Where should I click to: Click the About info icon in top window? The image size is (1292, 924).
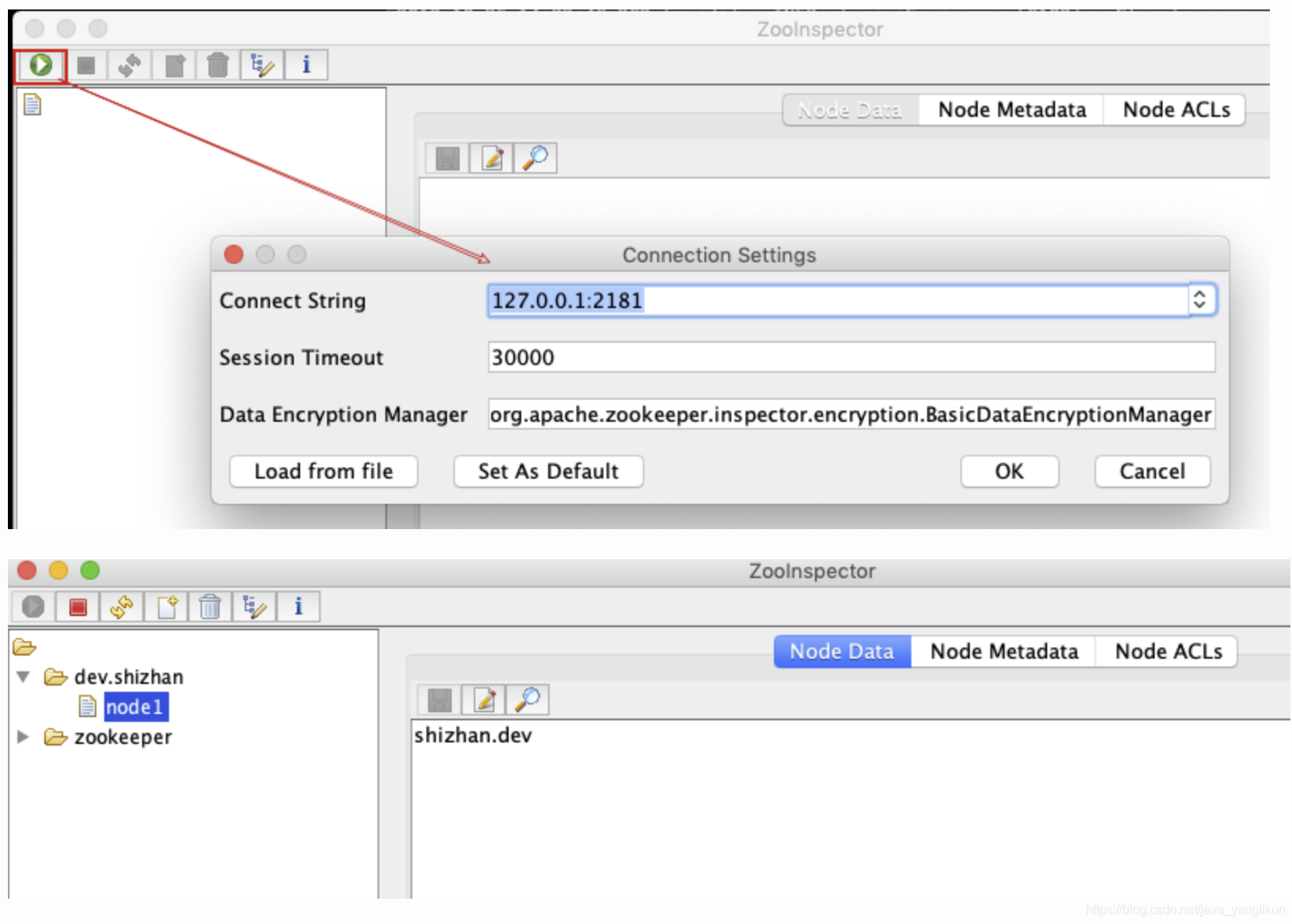[x=306, y=65]
